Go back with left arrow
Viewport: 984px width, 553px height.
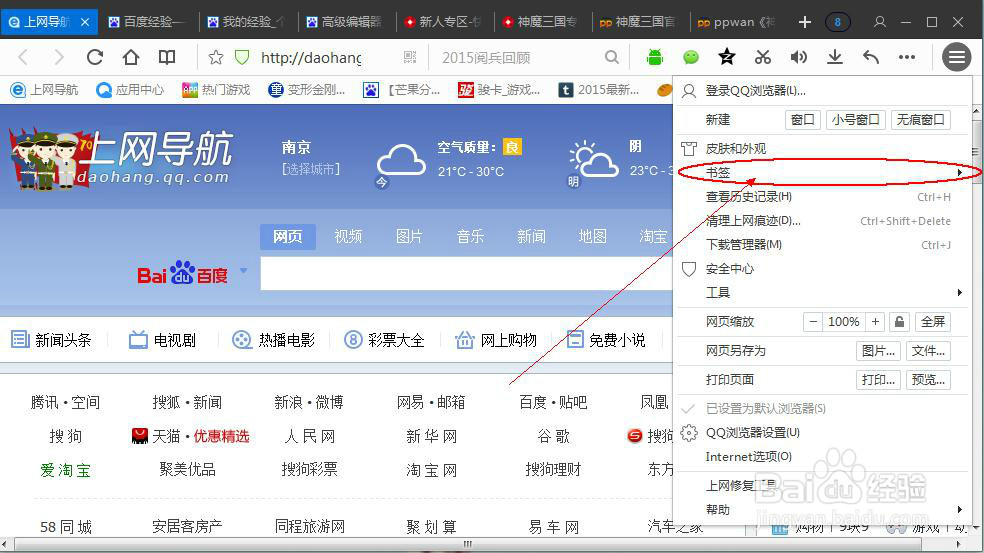(x=23, y=58)
